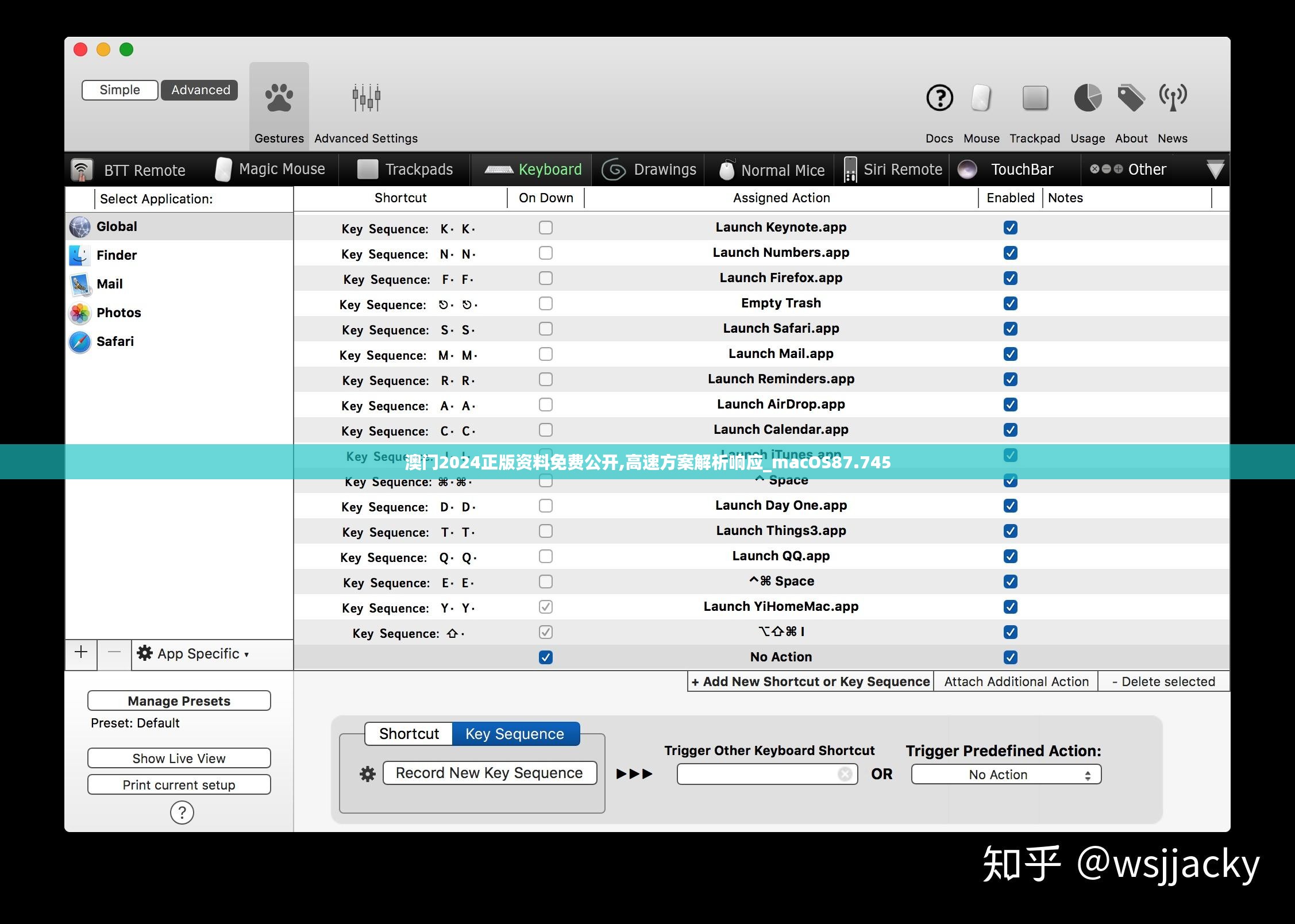Screen dimensions: 1295x924
Task: Select the Safari compass icon
Action: 80,341
